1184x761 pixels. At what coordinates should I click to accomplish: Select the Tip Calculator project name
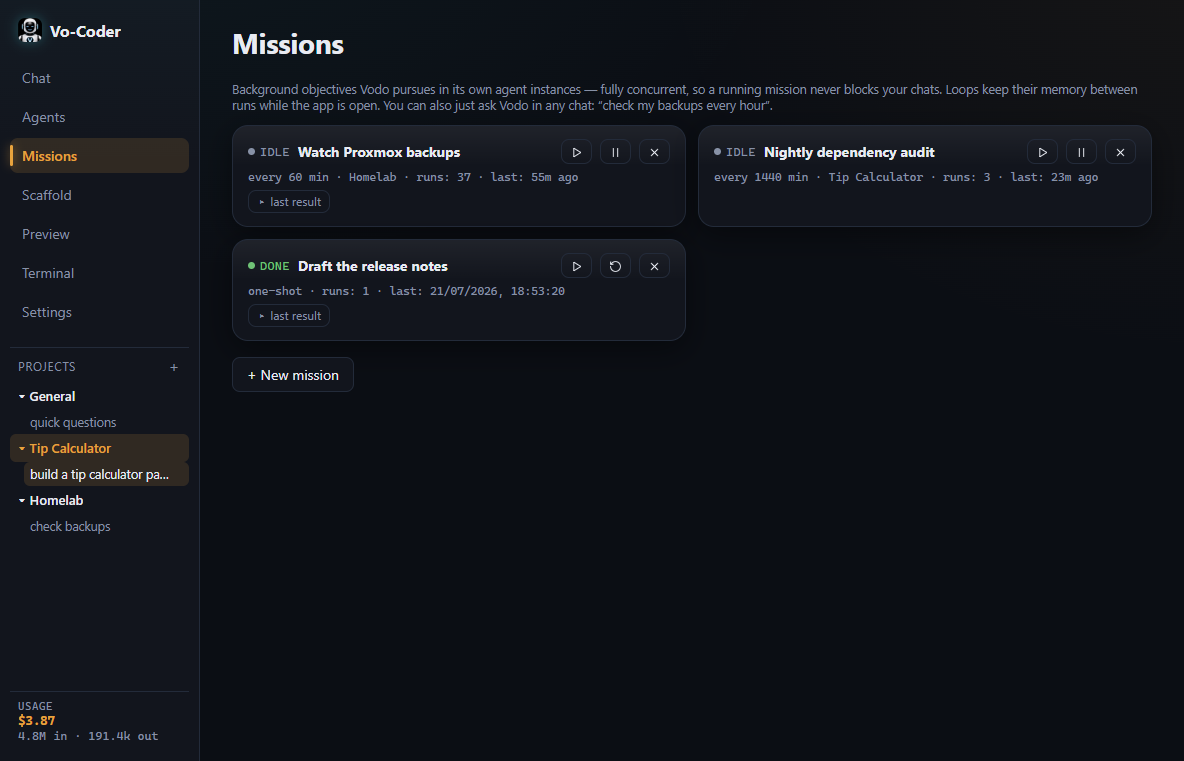point(70,449)
